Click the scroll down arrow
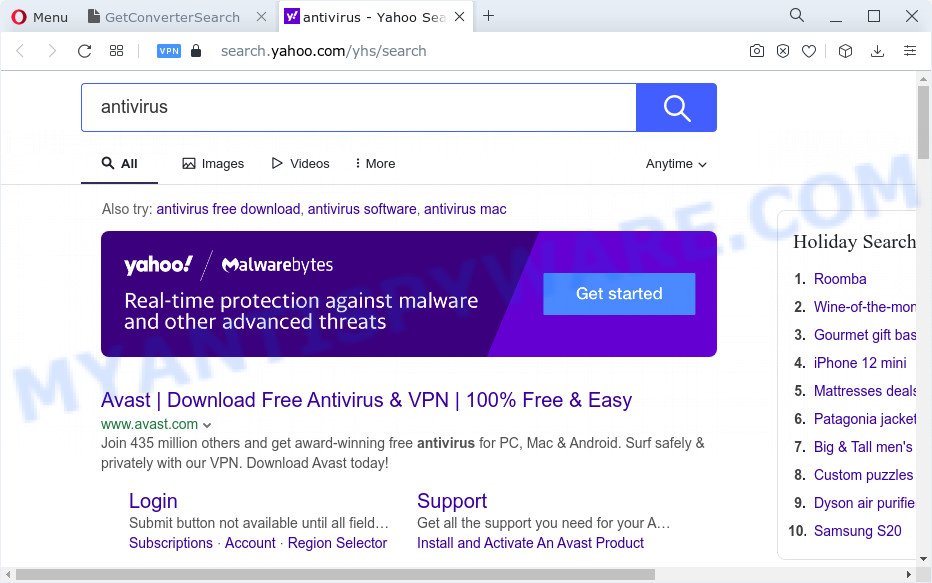Screen dimensions: 932x583 click(x=923, y=559)
